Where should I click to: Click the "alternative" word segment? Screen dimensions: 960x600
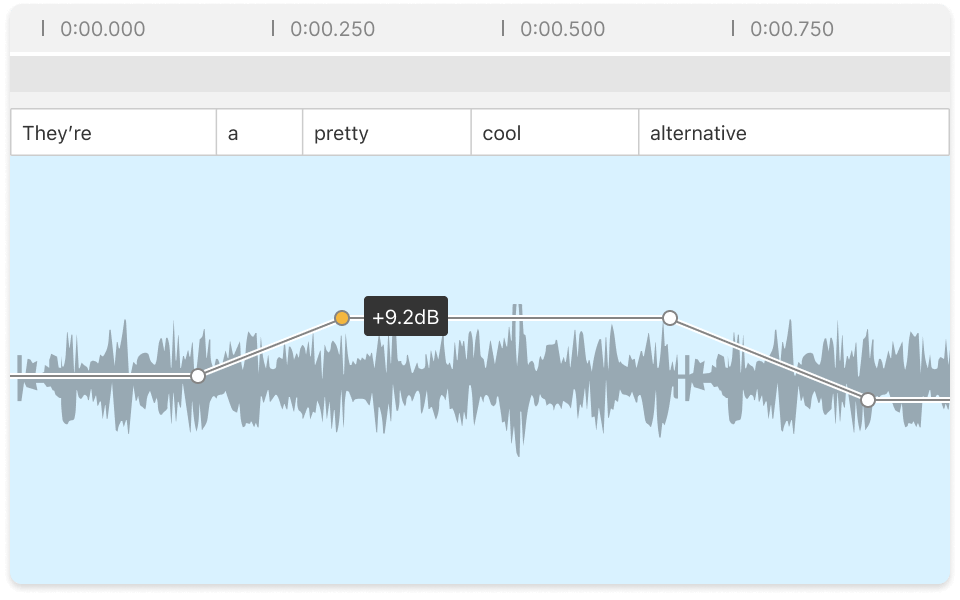(x=795, y=131)
